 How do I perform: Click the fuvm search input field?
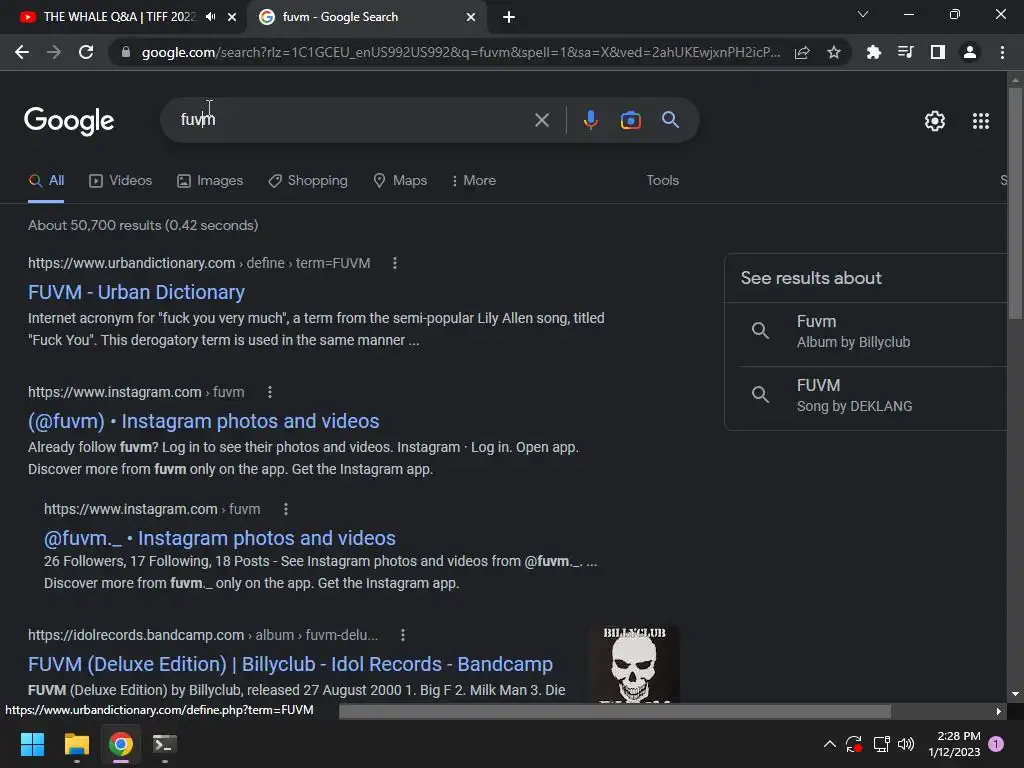353,120
